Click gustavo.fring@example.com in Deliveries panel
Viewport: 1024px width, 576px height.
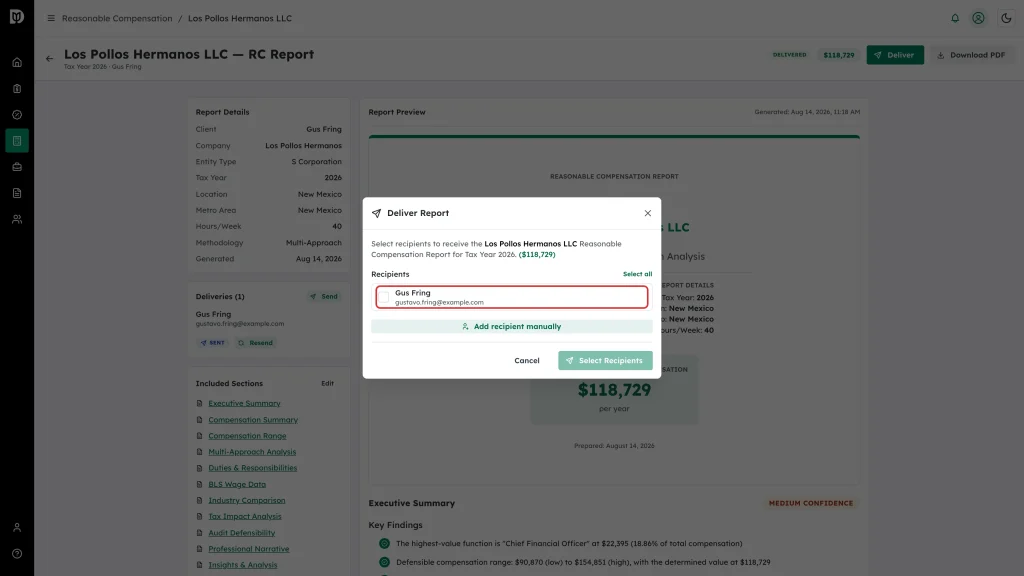click(x=240, y=324)
